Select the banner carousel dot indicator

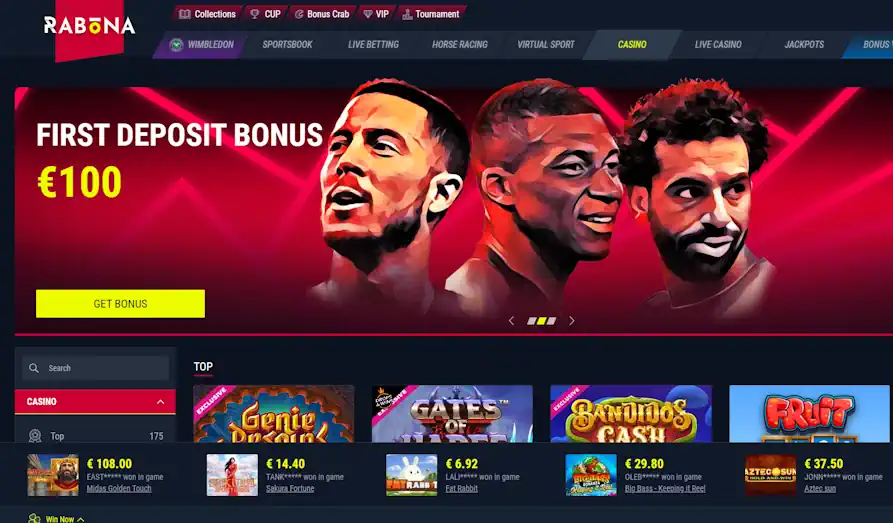coord(542,321)
